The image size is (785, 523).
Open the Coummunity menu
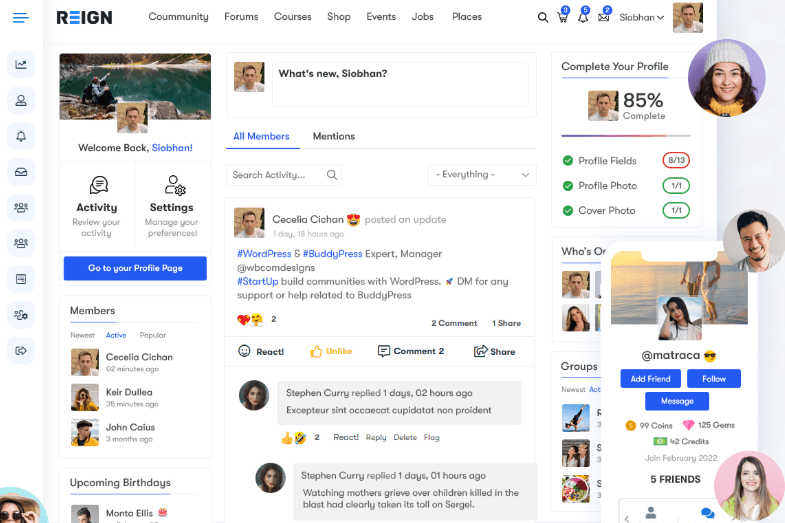click(x=178, y=17)
